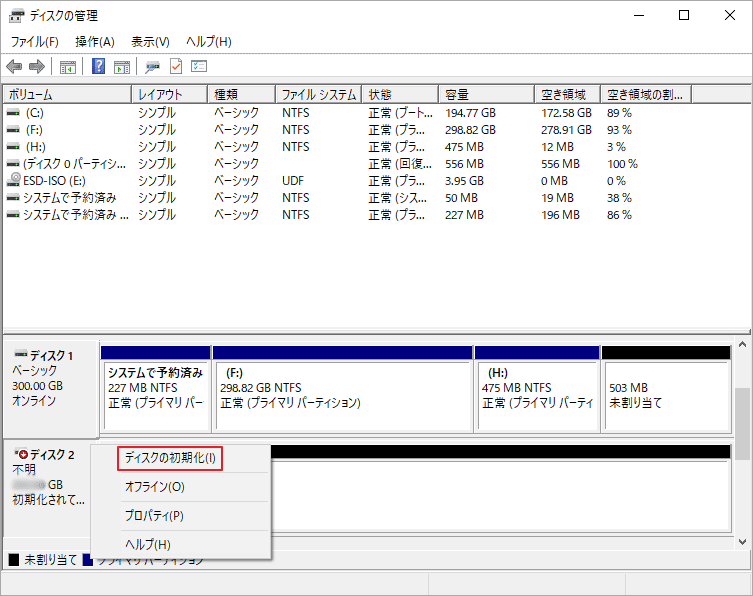
Task: Click the Disk Management title bar icon
Action: [17, 16]
